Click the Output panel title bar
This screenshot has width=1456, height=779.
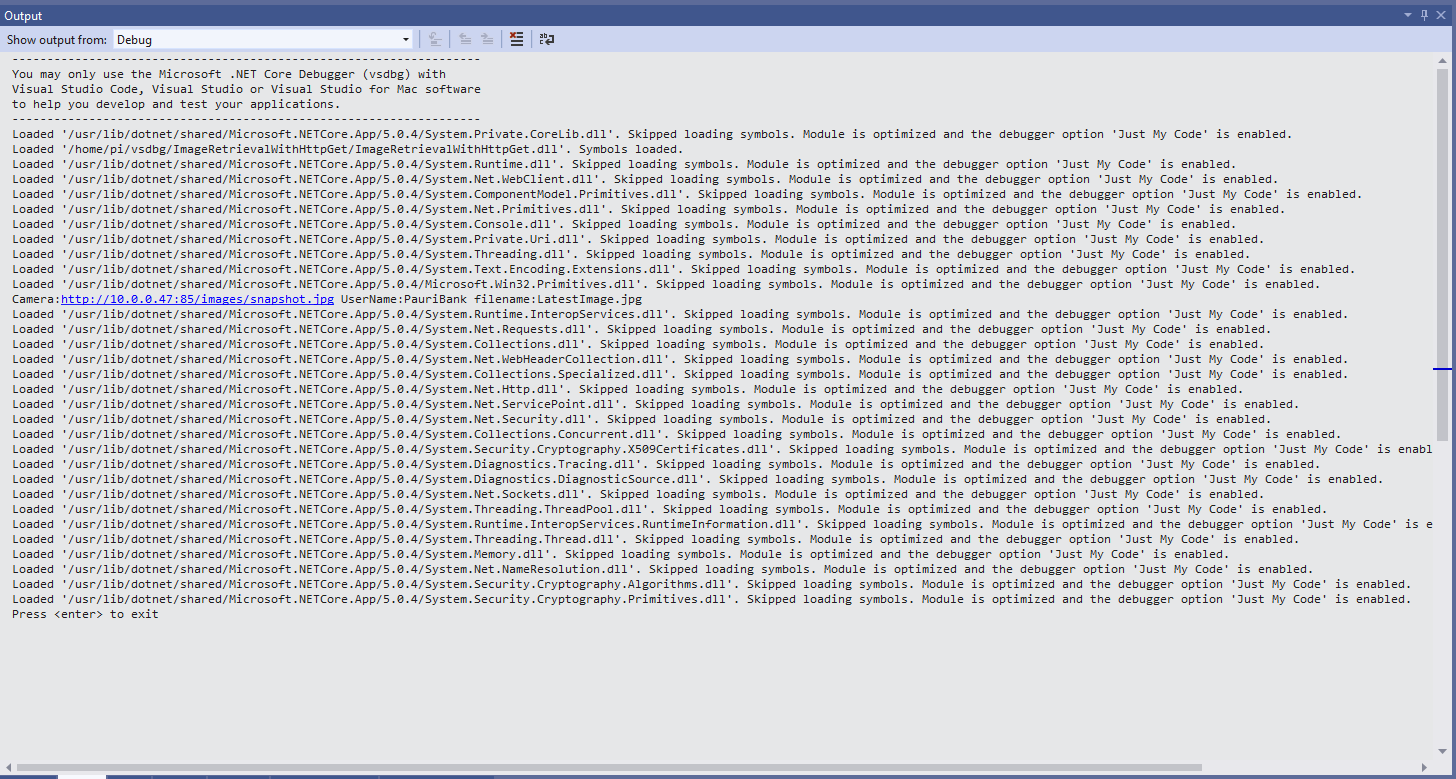pyautogui.click(x=700, y=15)
